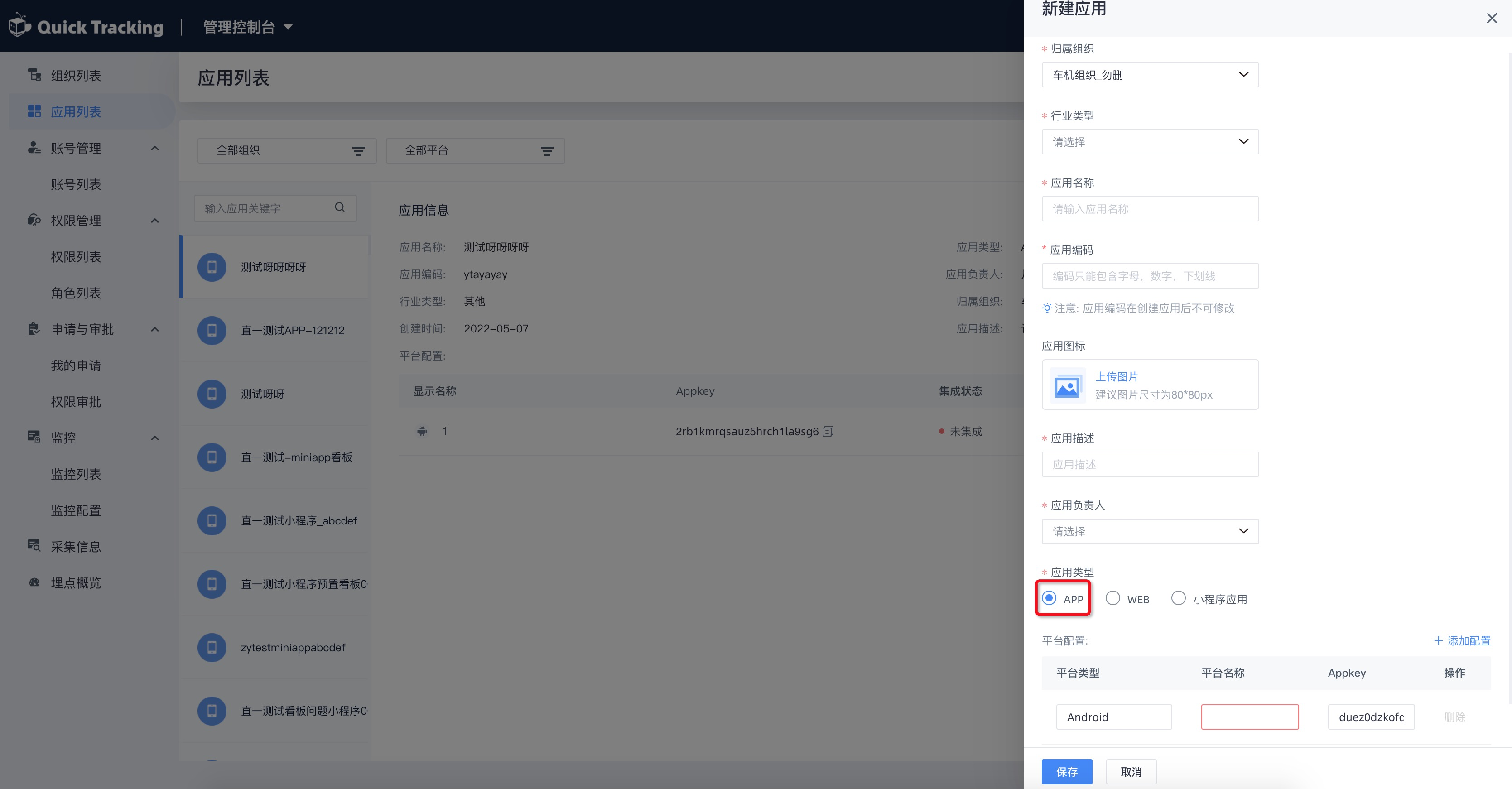
Task: Open the 管理控制台 dropdown in header
Action: point(248,27)
